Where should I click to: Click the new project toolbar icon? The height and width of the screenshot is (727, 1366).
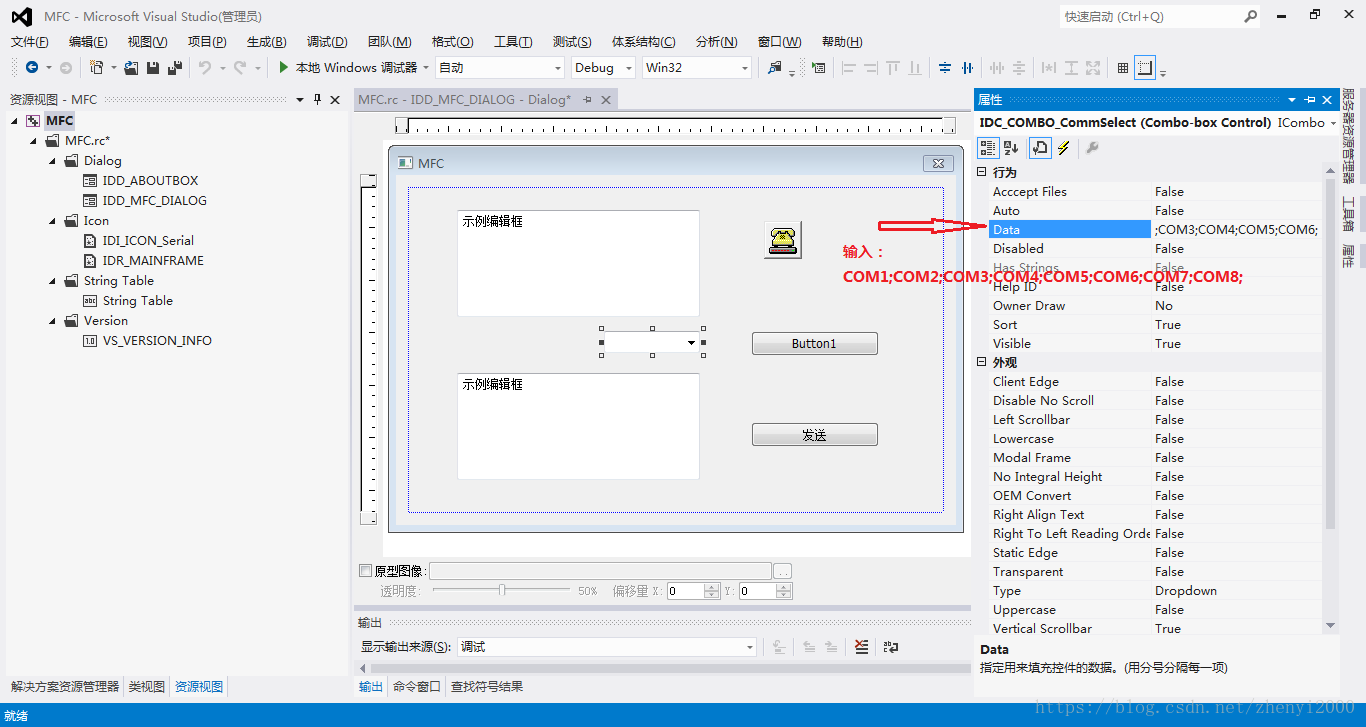(x=96, y=67)
